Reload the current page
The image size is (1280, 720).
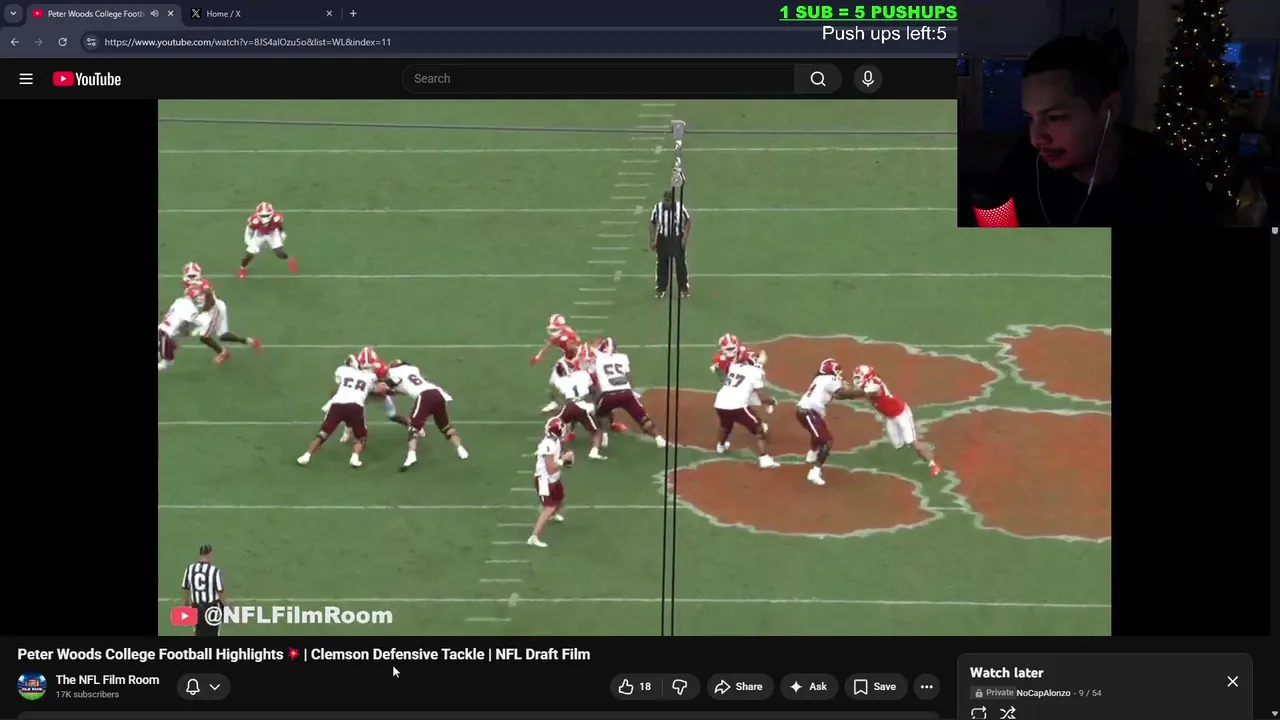click(62, 42)
